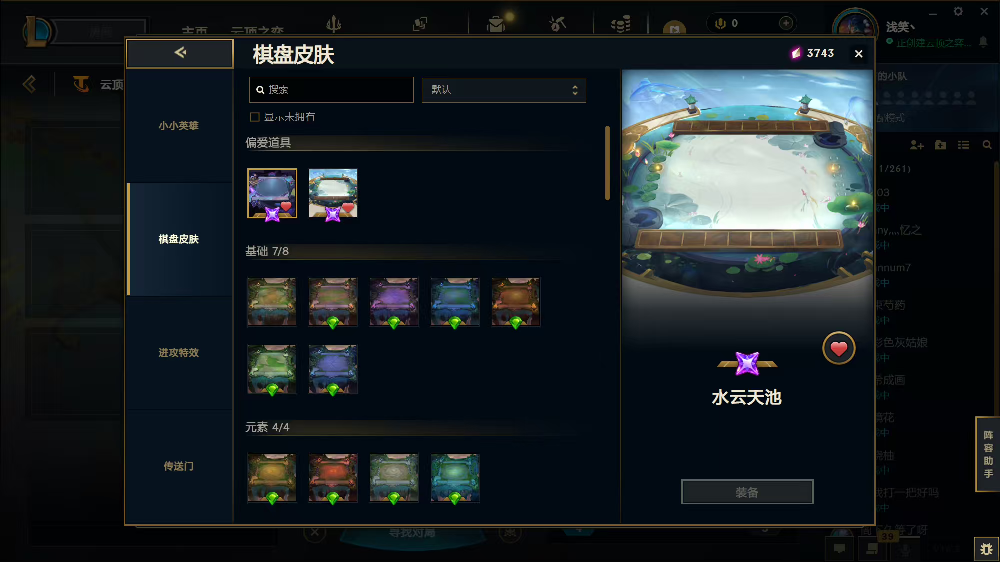This screenshot has width=1000, height=562.
Task: Click the pink currency icon next to 3743
Action: click(x=795, y=54)
